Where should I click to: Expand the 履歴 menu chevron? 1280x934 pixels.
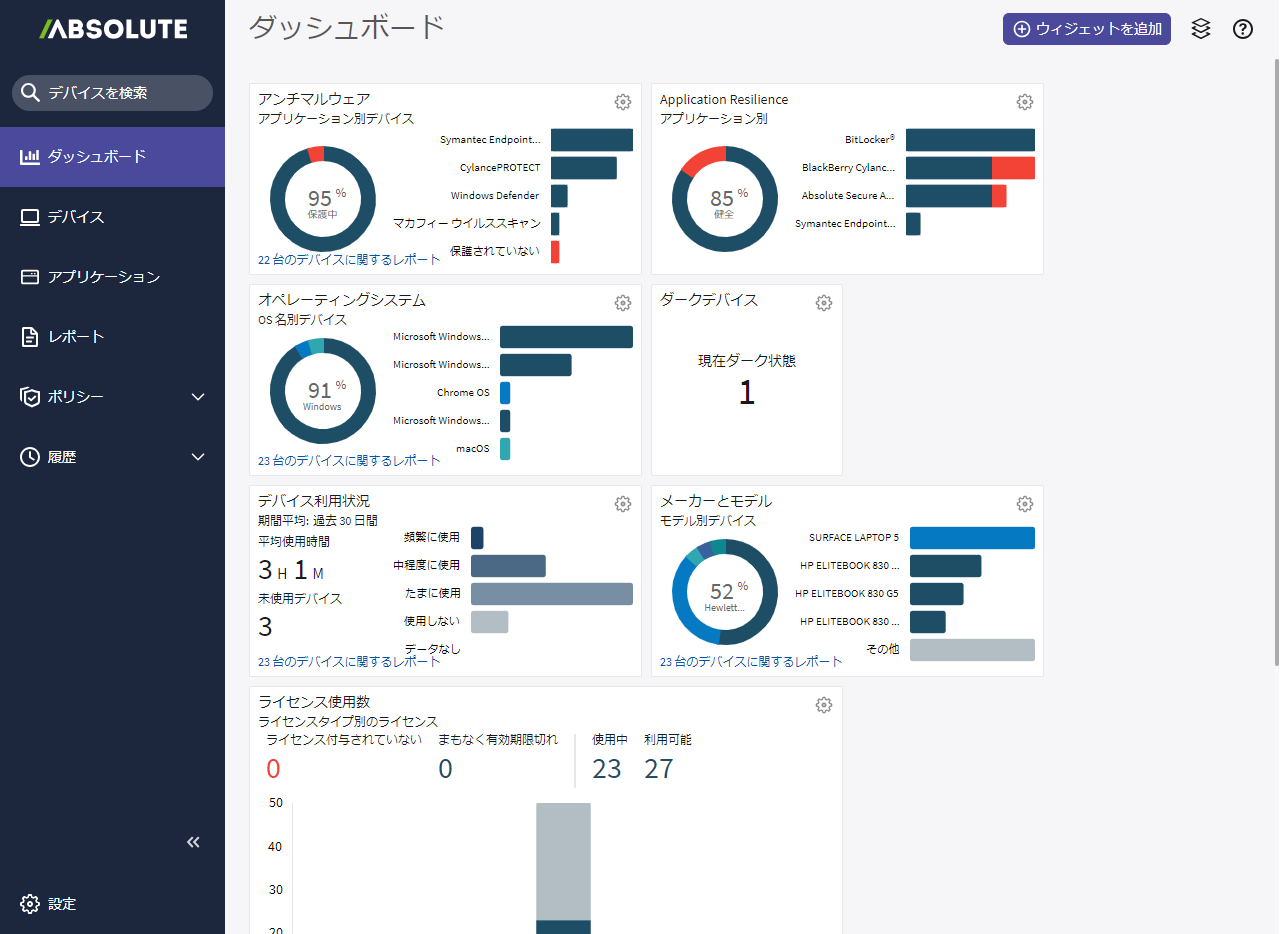198,457
